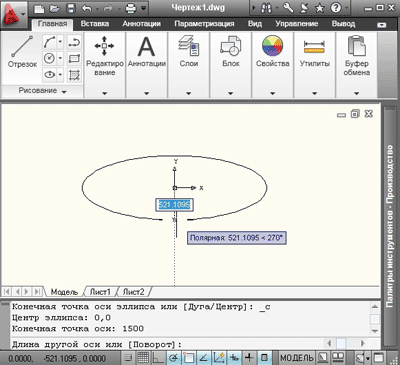Select the Rectangle tool
Viewport: 400px width, 365px height.
pyautogui.click(x=74, y=59)
